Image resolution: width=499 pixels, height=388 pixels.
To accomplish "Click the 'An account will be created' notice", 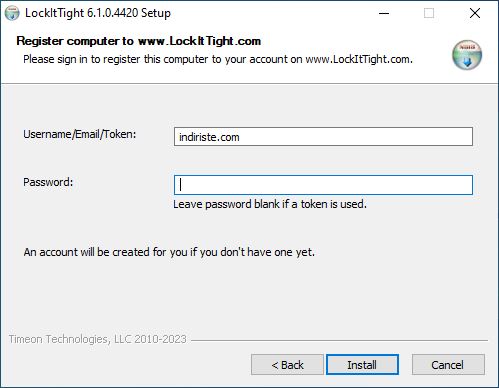I will pos(169,252).
